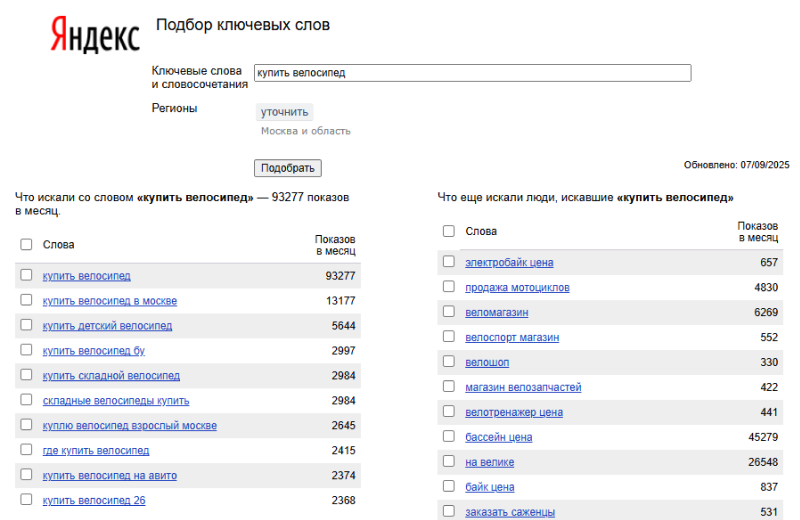The image size is (800, 520).
Task: Check the box for электробайк цена
Action: tap(448, 261)
